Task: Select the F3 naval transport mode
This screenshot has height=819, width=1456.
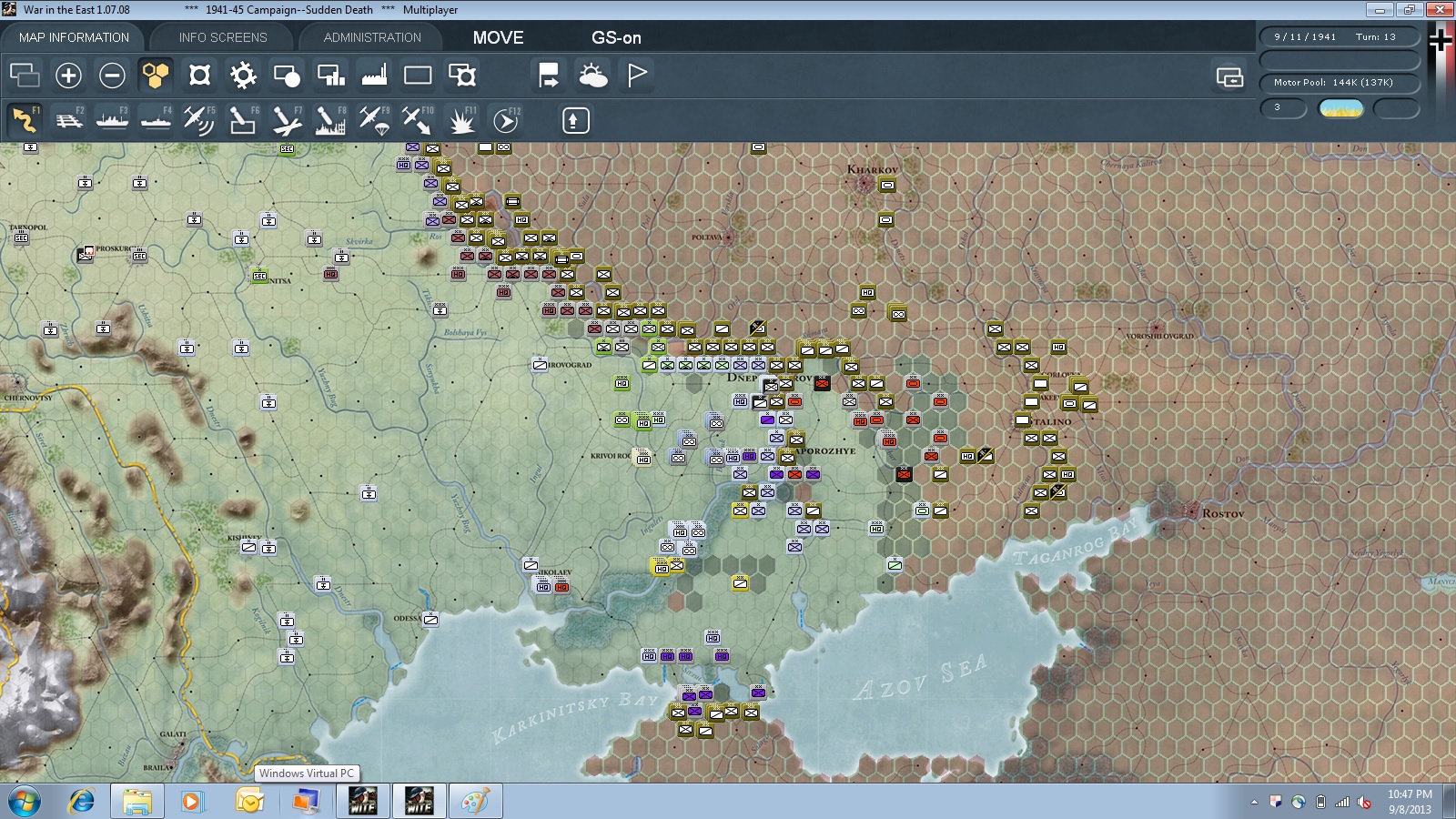Action: (x=113, y=120)
